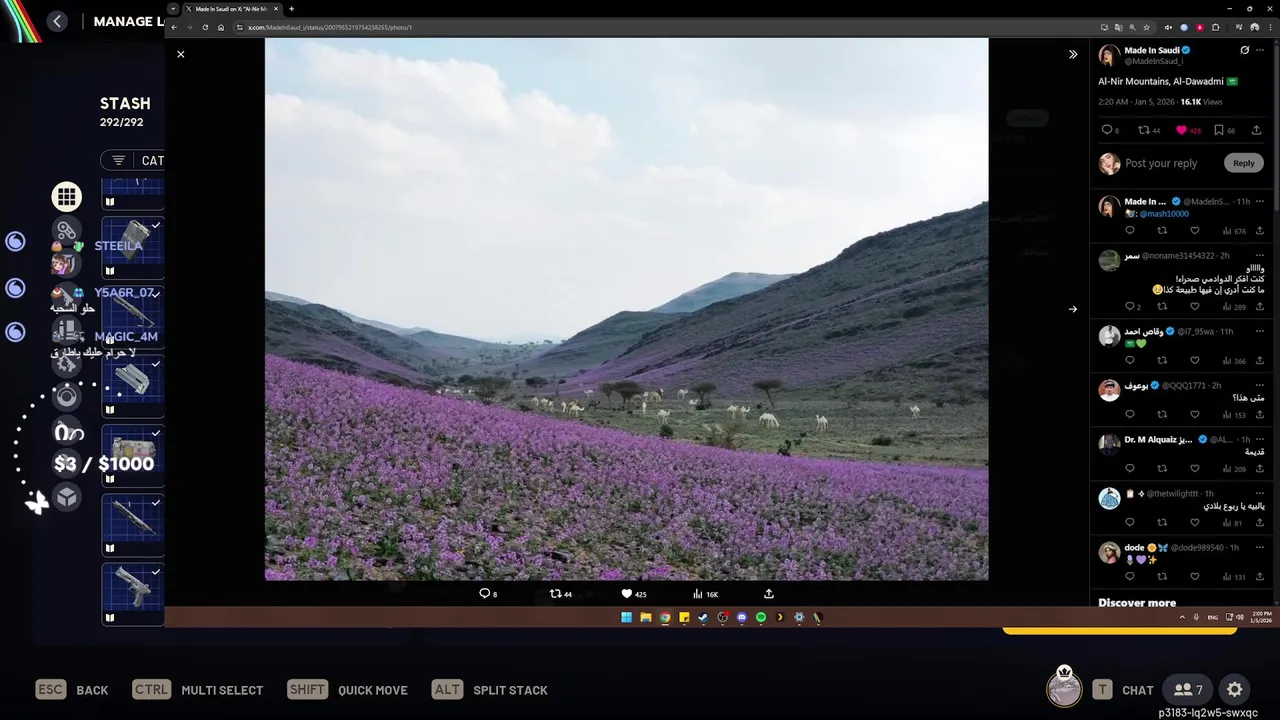Screen dimensions: 1280x720
Task: Like the reply from i7_95wa
Action: tap(1194, 360)
